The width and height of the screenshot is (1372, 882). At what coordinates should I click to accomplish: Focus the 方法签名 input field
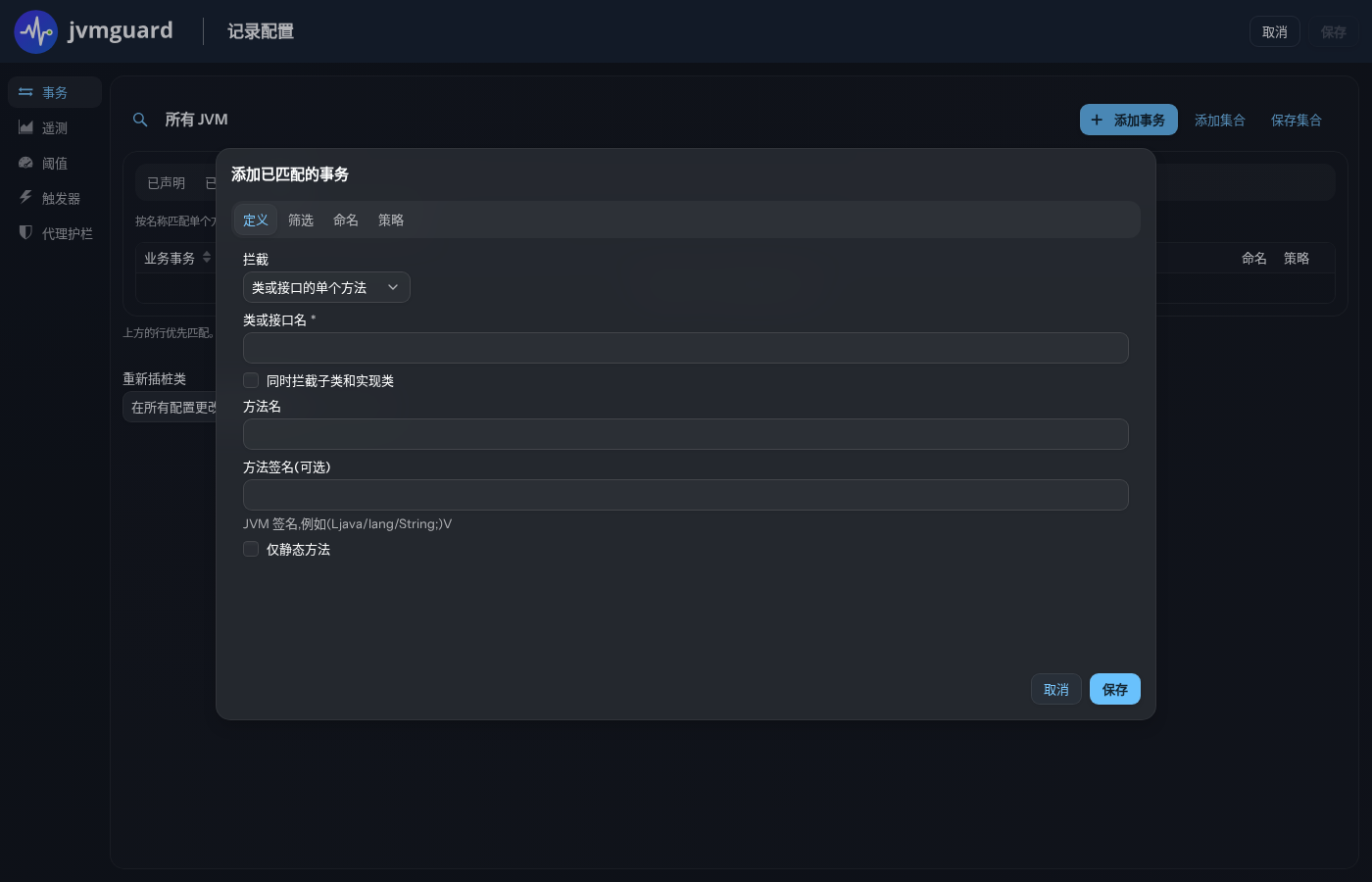(x=686, y=495)
